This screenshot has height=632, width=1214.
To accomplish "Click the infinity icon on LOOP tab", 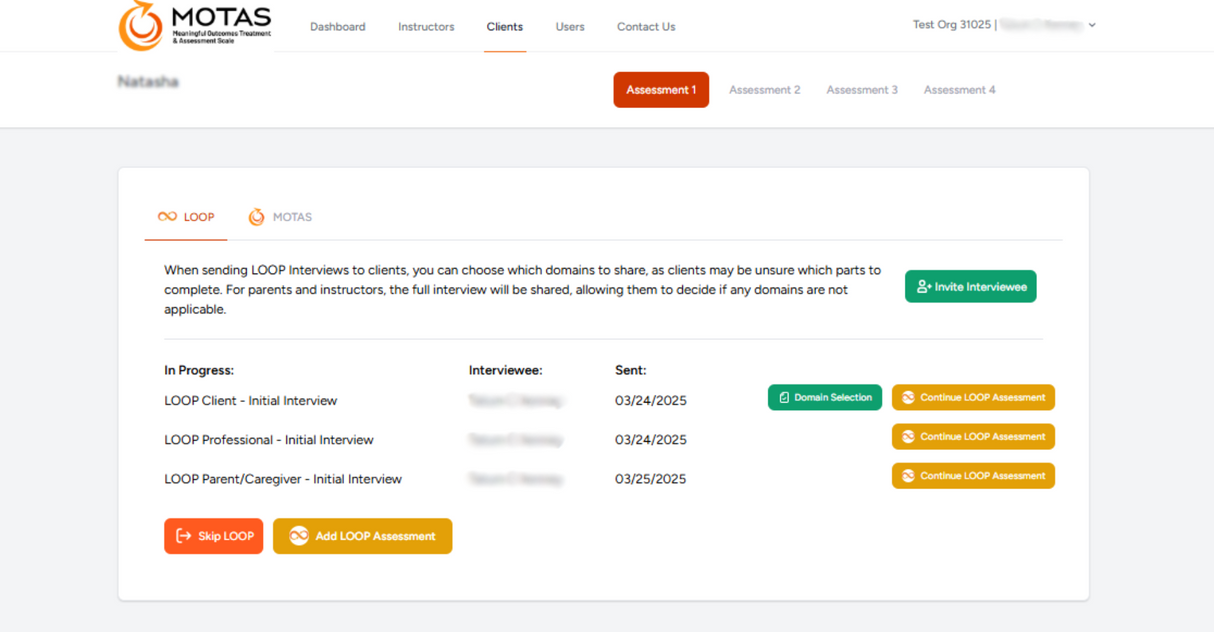I will pos(167,217).
